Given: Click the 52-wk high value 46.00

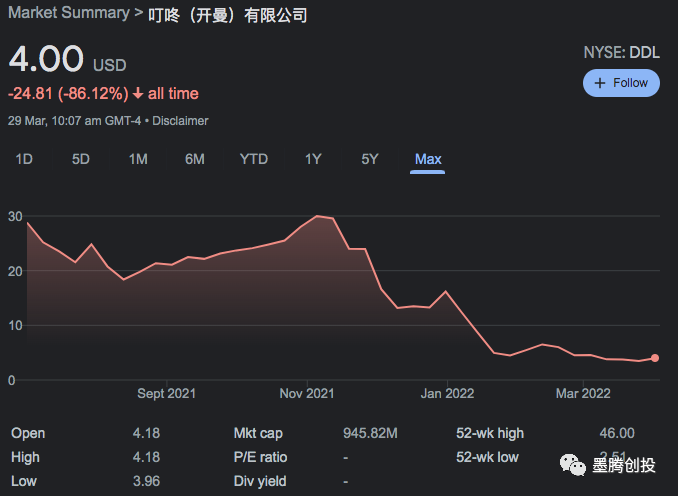Looking at the screenshot, I should coord(616,433).
